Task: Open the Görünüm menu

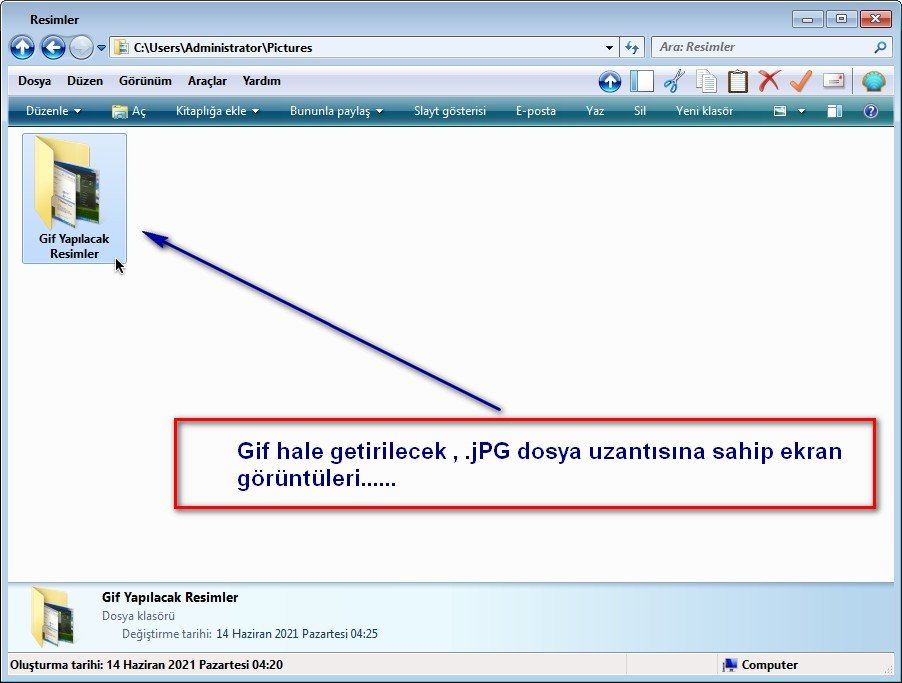Action: [x=145, y=81]
